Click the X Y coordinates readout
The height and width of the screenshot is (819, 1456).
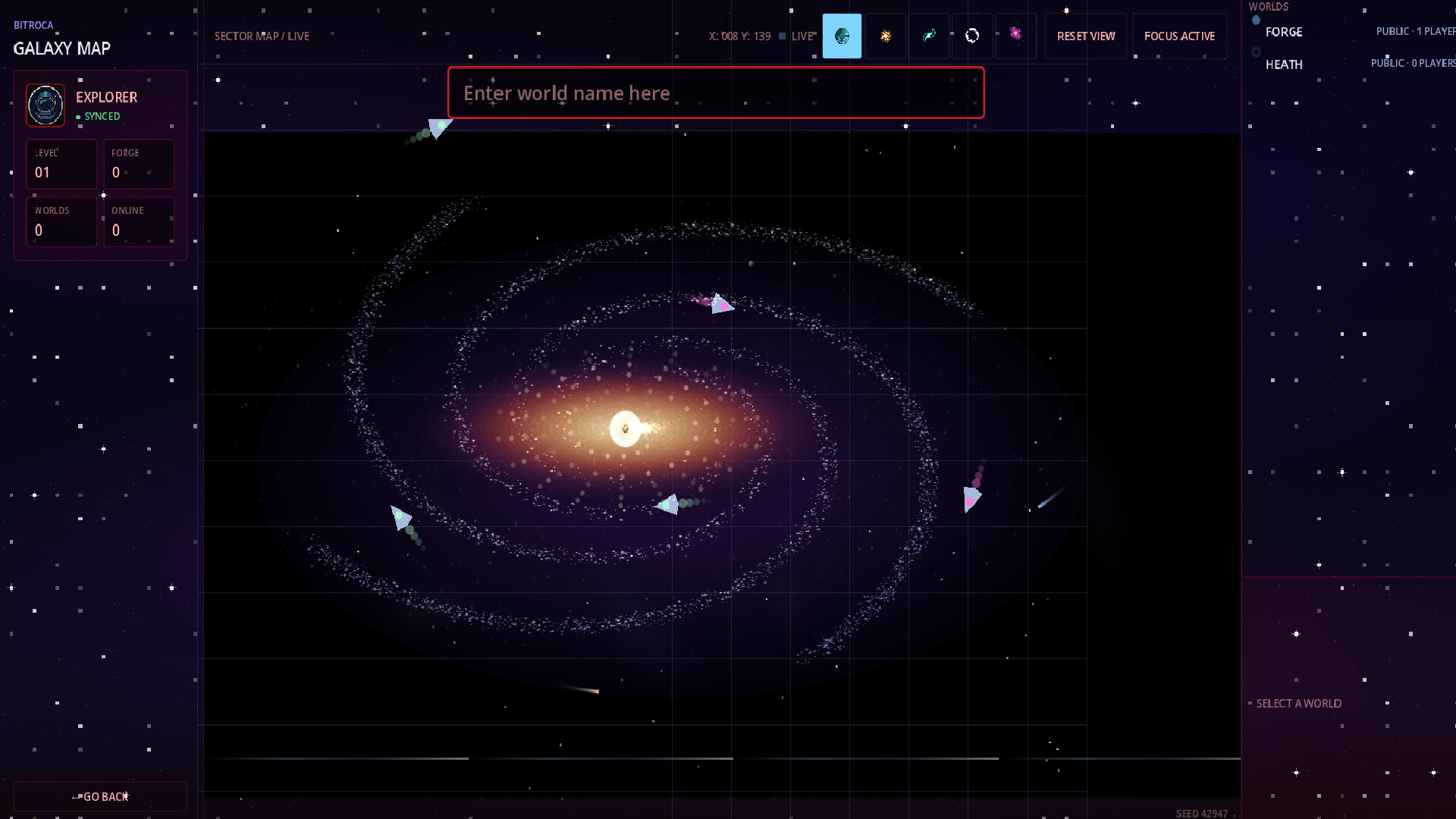point(739,36)
